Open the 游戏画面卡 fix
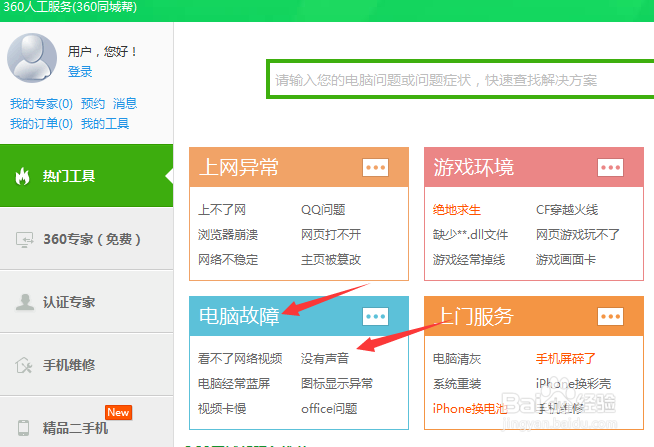The width and height of the screenshot is (654, 447). (x=566, y=259)
